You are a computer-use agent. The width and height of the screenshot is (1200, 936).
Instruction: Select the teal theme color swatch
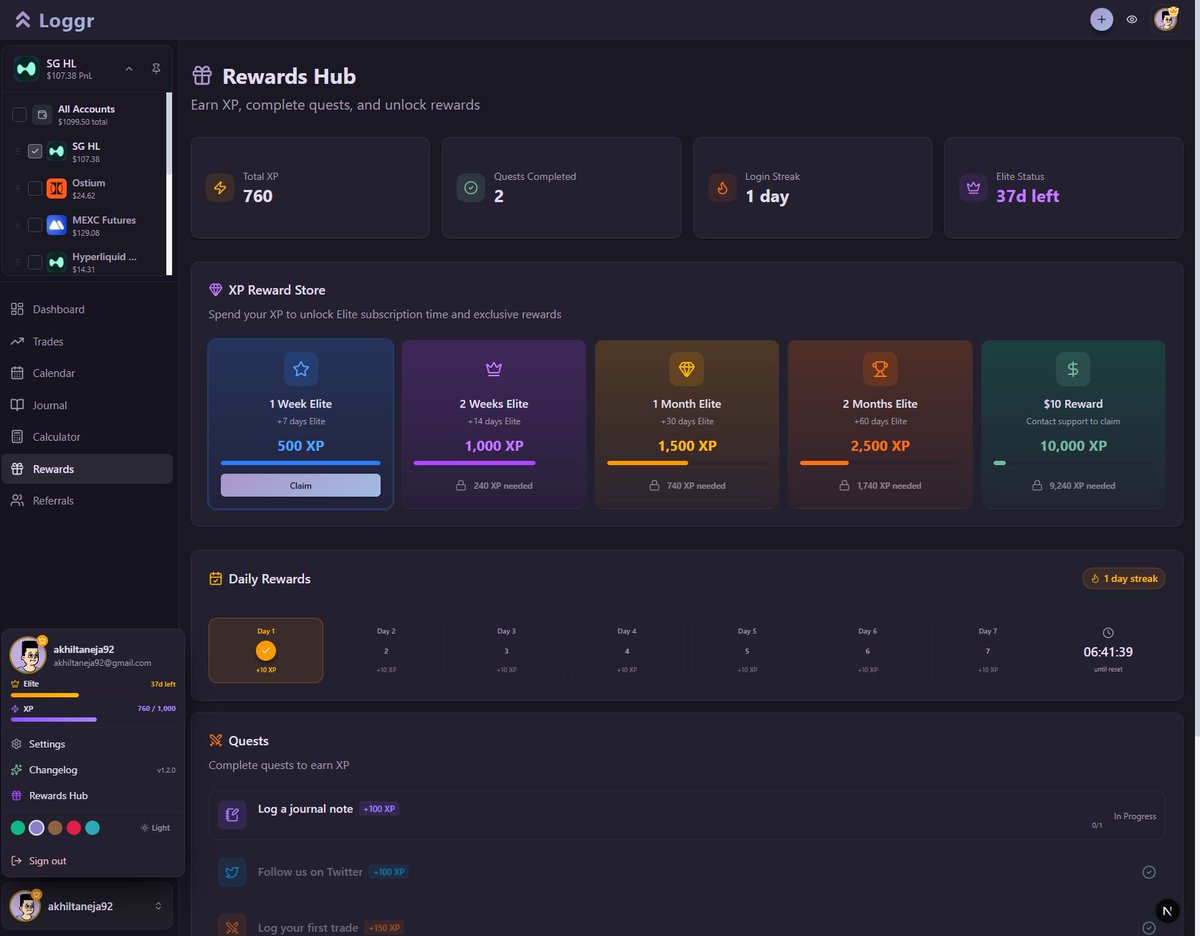pyautogui.click(x=92, y=828)
